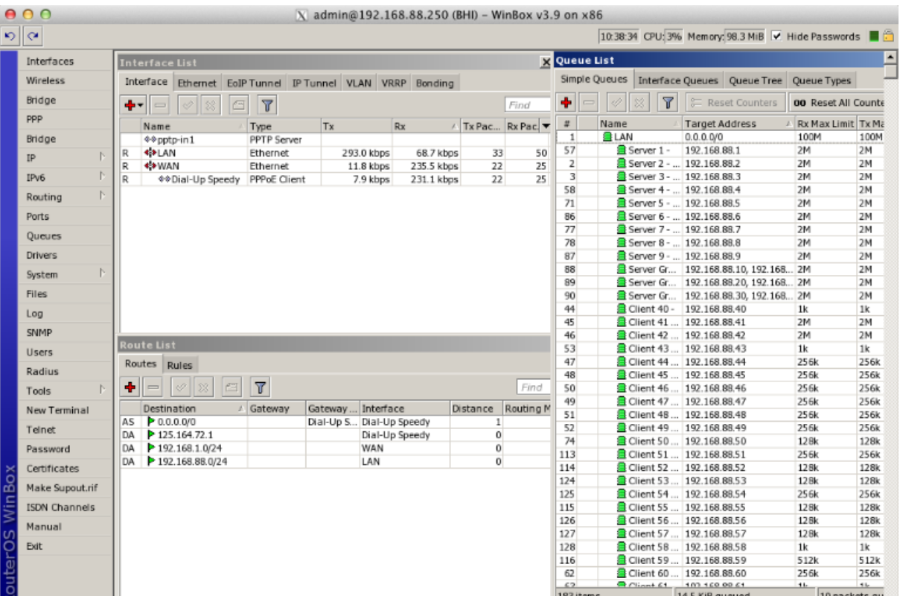Toggle the Hide Passwords checkbox

click(777, 36)
